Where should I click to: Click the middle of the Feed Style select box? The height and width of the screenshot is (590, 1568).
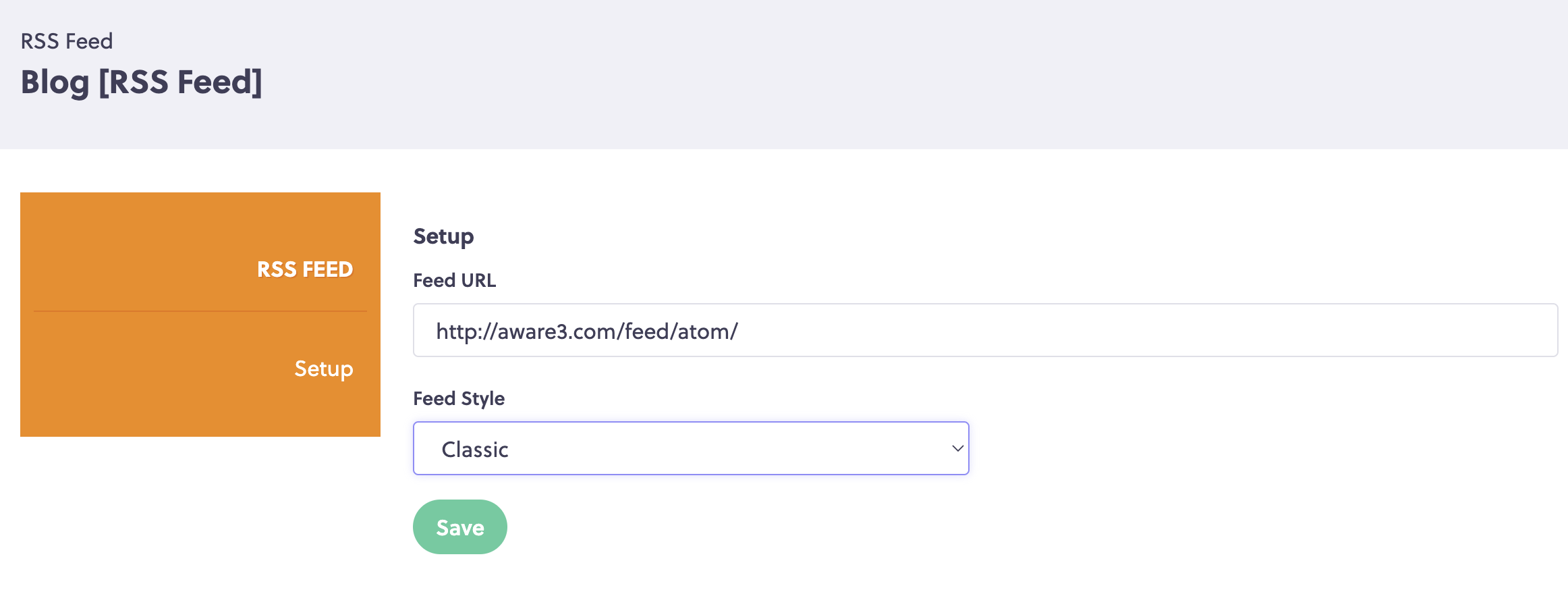(x=691, y=448)
